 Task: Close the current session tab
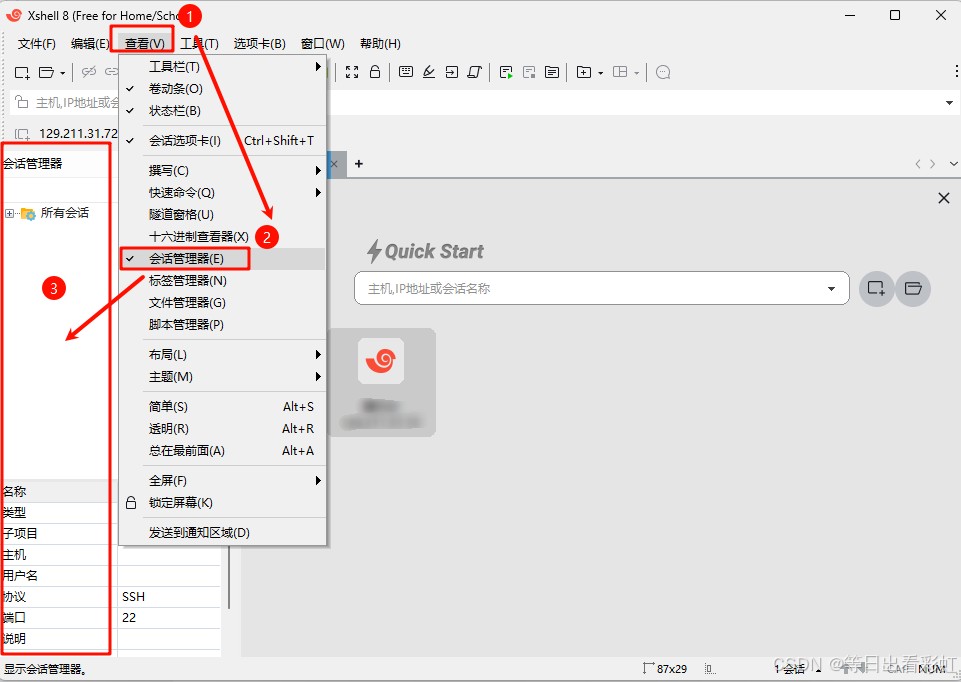coord(334,164)
